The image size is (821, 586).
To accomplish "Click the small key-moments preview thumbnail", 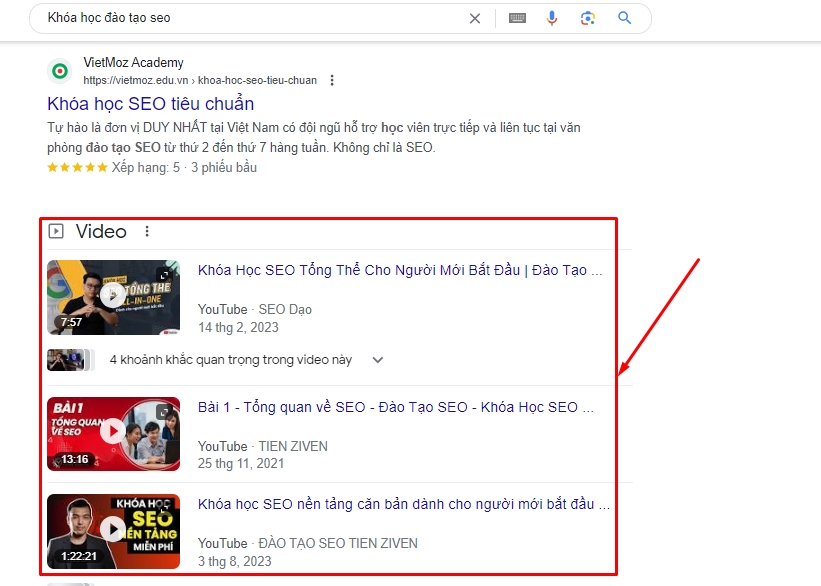I will [69, 360].
